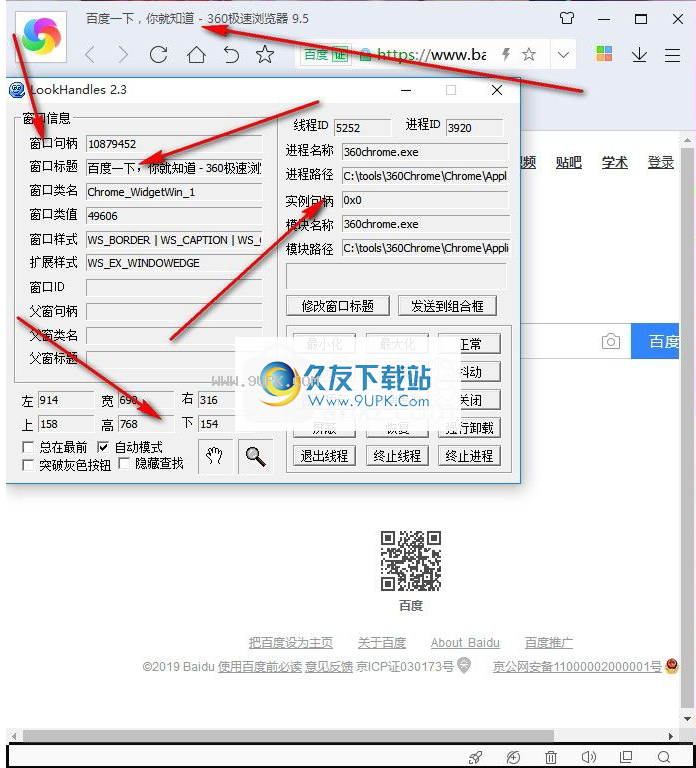Click the zoom magnifier status icon
This screenshot has width=696, height=768.
coord(664,757)
